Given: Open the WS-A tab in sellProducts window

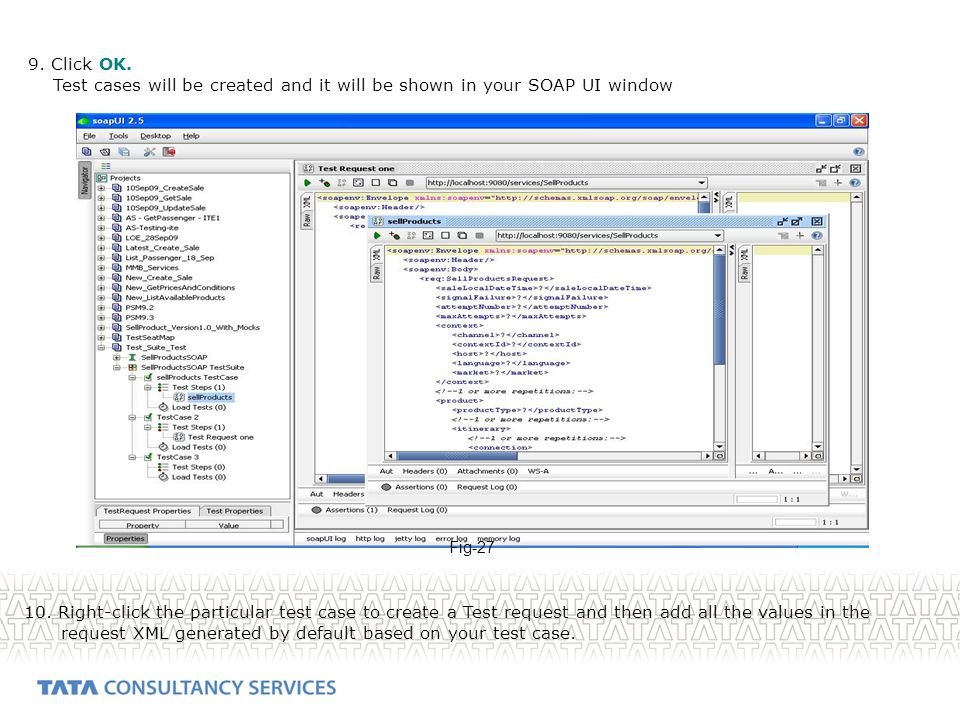Looking at the screenshot, I should (x=538, y=471).
